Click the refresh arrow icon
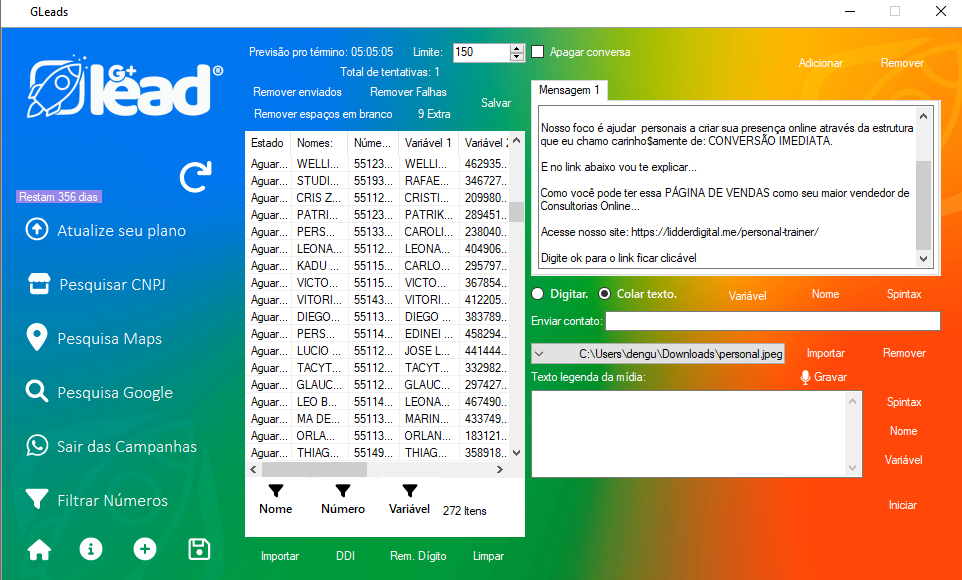This screenshot has height=580, width=962. (x=195, y=177)
